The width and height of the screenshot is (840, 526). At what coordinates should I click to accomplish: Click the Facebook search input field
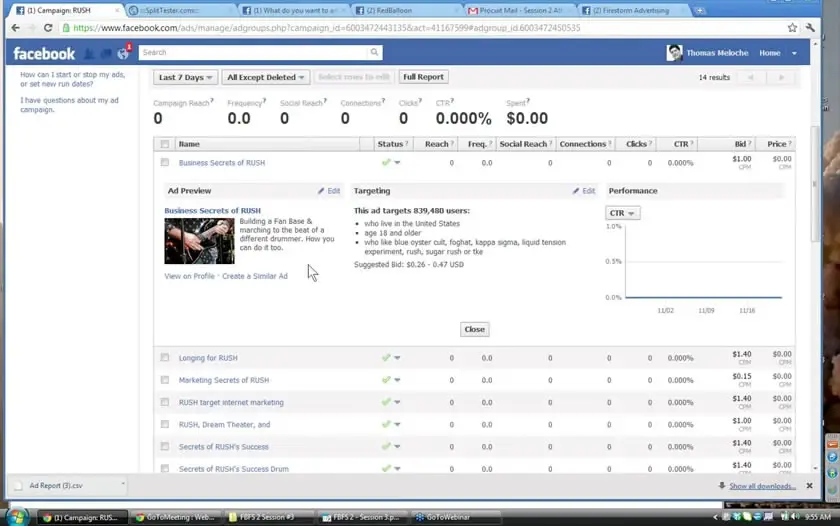pos(254,52)
